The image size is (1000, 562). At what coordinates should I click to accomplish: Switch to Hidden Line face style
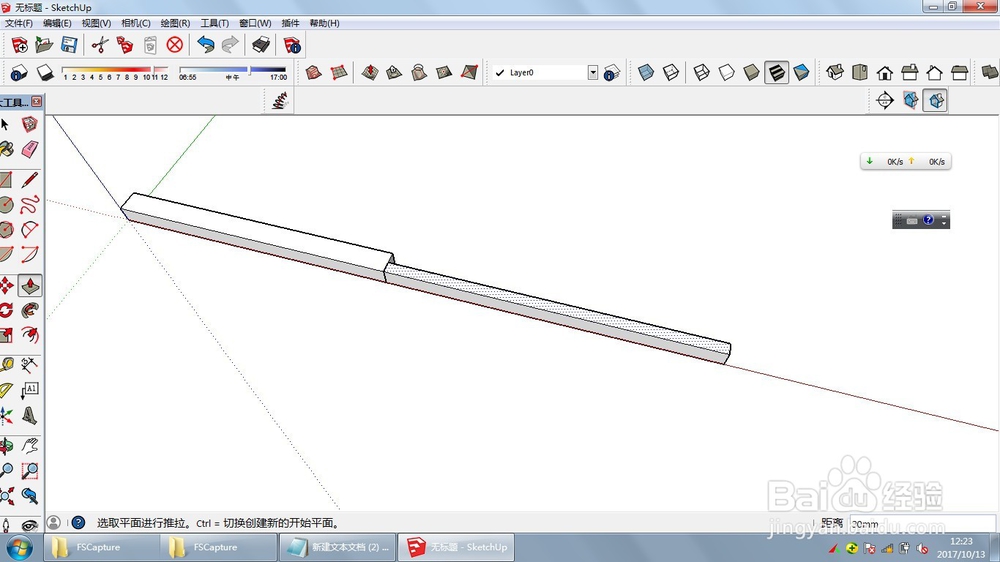(x=726, y=73)
